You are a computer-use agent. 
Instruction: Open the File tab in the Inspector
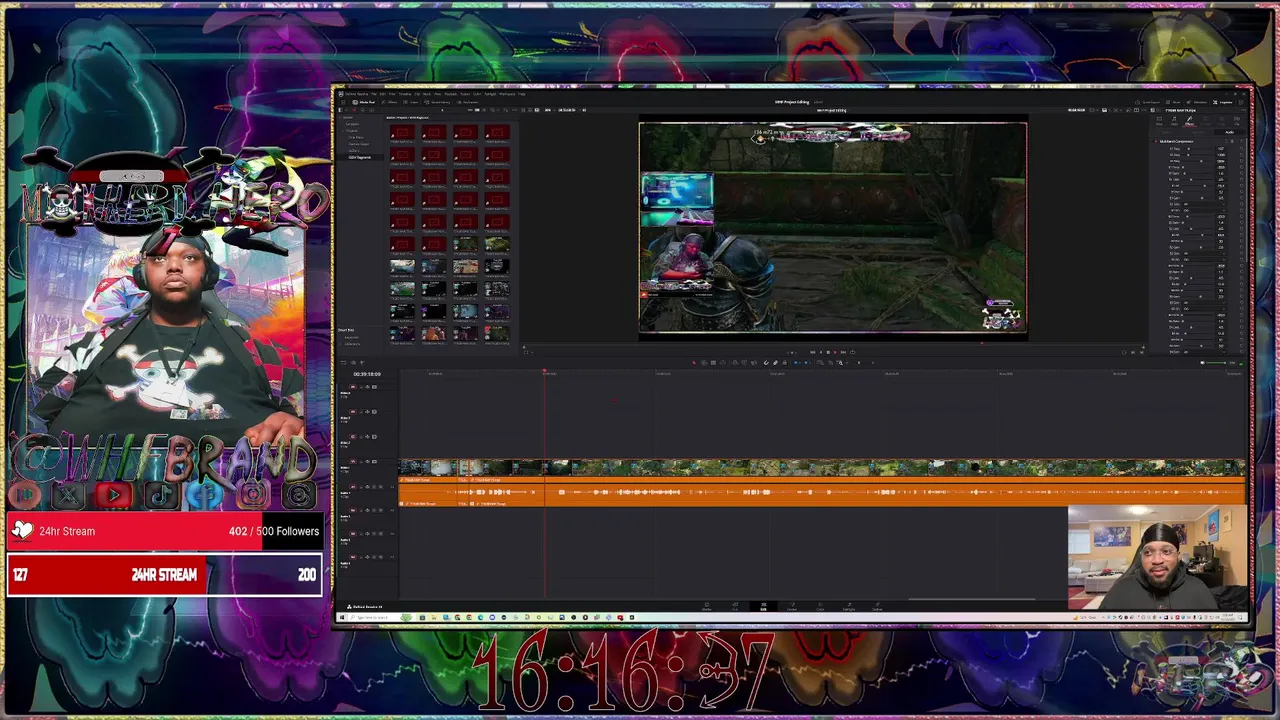[1237, 121]
